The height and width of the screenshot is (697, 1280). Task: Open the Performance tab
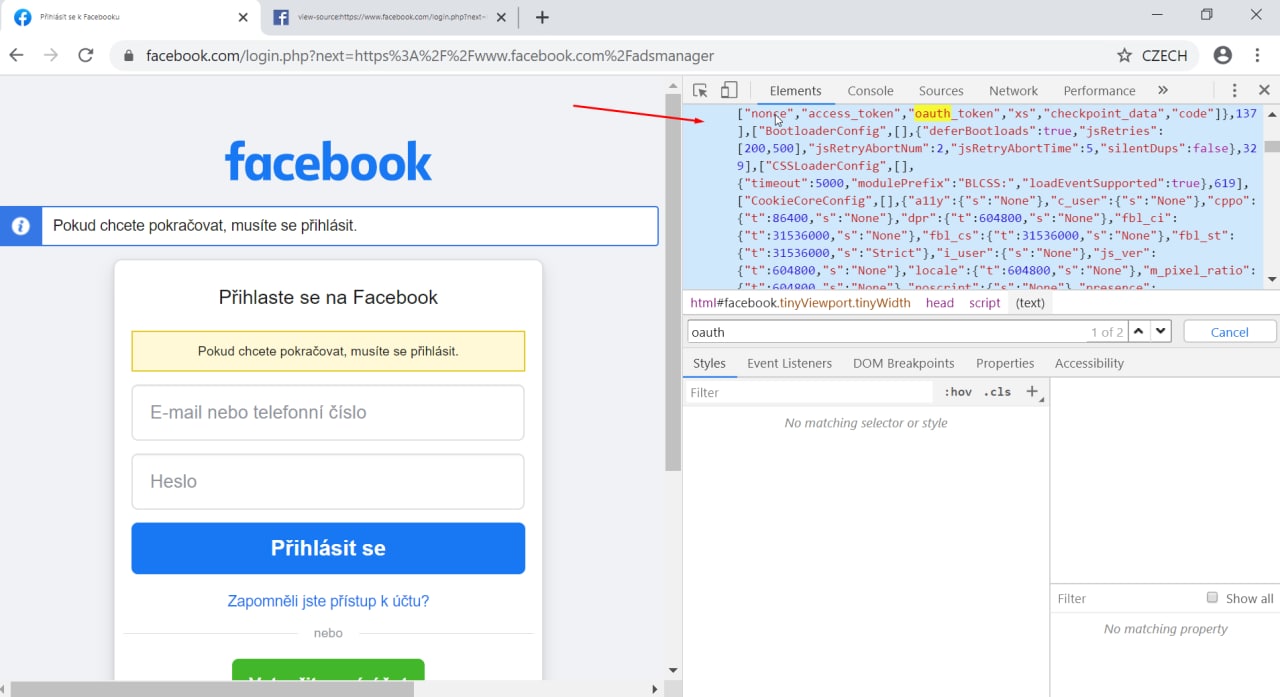[1099, 90]
